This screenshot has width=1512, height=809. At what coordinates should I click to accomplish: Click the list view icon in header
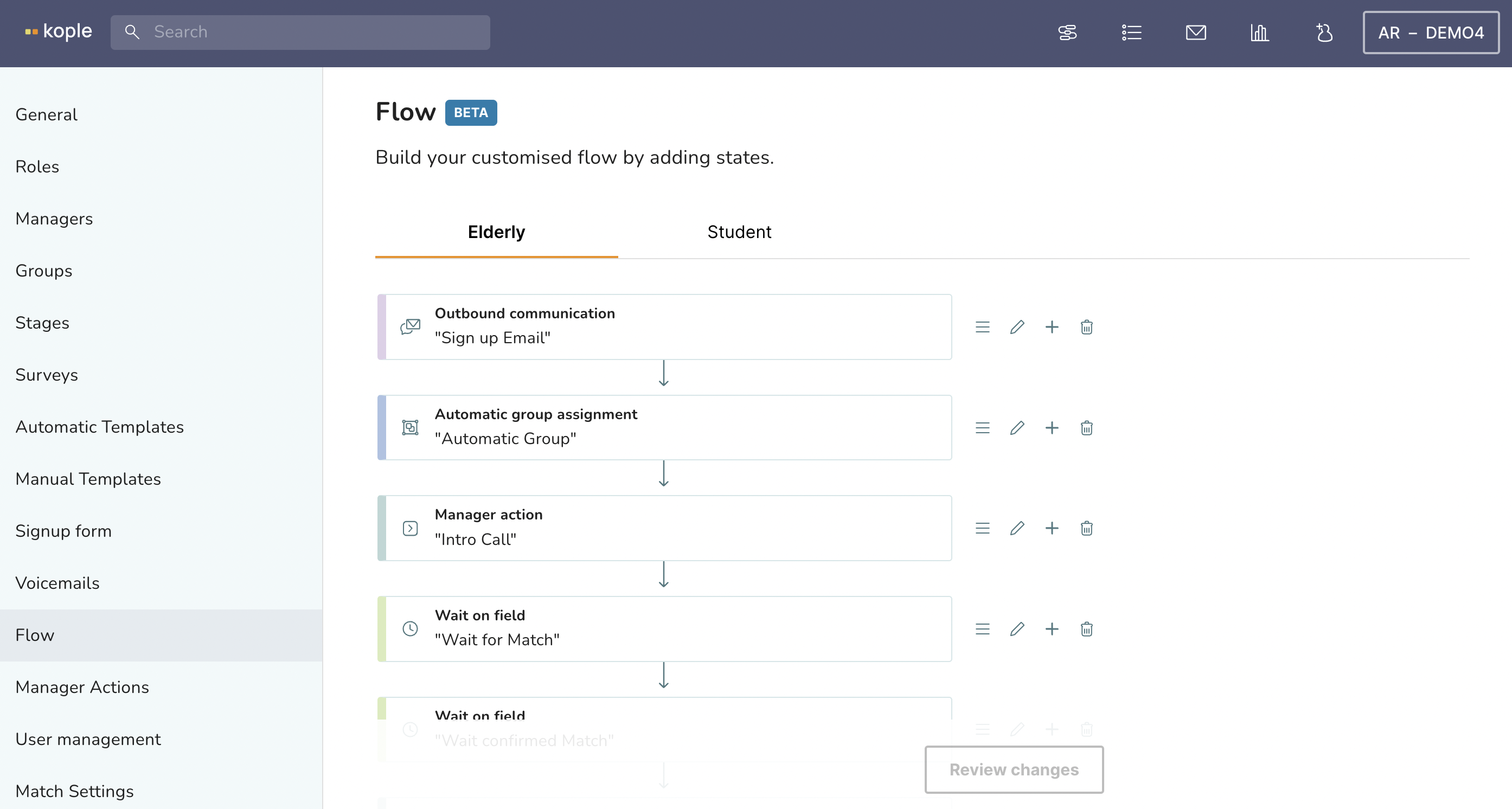click(1131, 33)
